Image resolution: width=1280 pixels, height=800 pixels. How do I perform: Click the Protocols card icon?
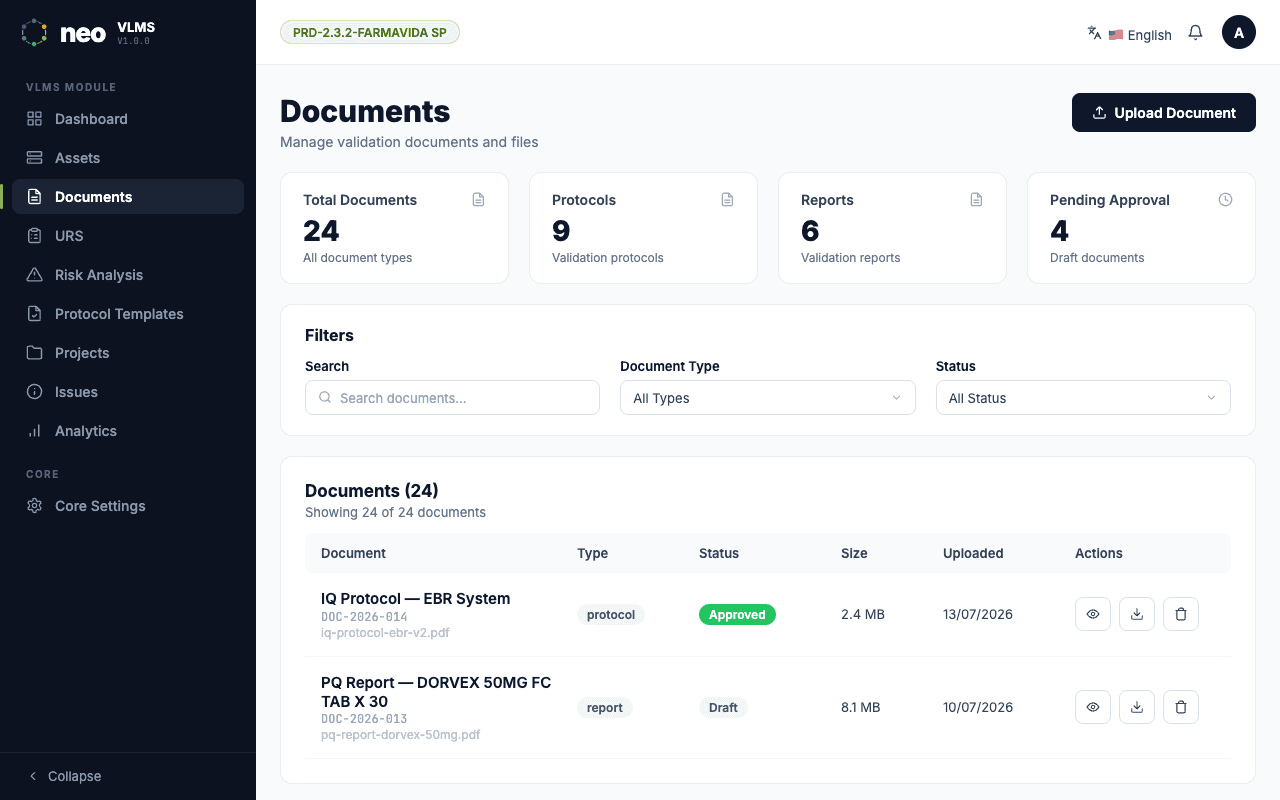[727, 200]
